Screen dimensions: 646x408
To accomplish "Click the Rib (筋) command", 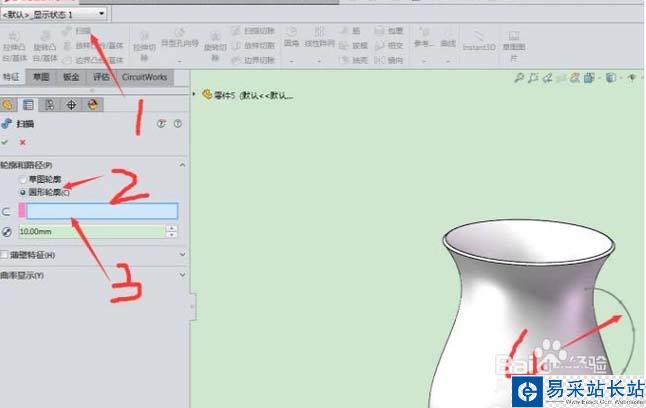I will (x=350, y=30).
